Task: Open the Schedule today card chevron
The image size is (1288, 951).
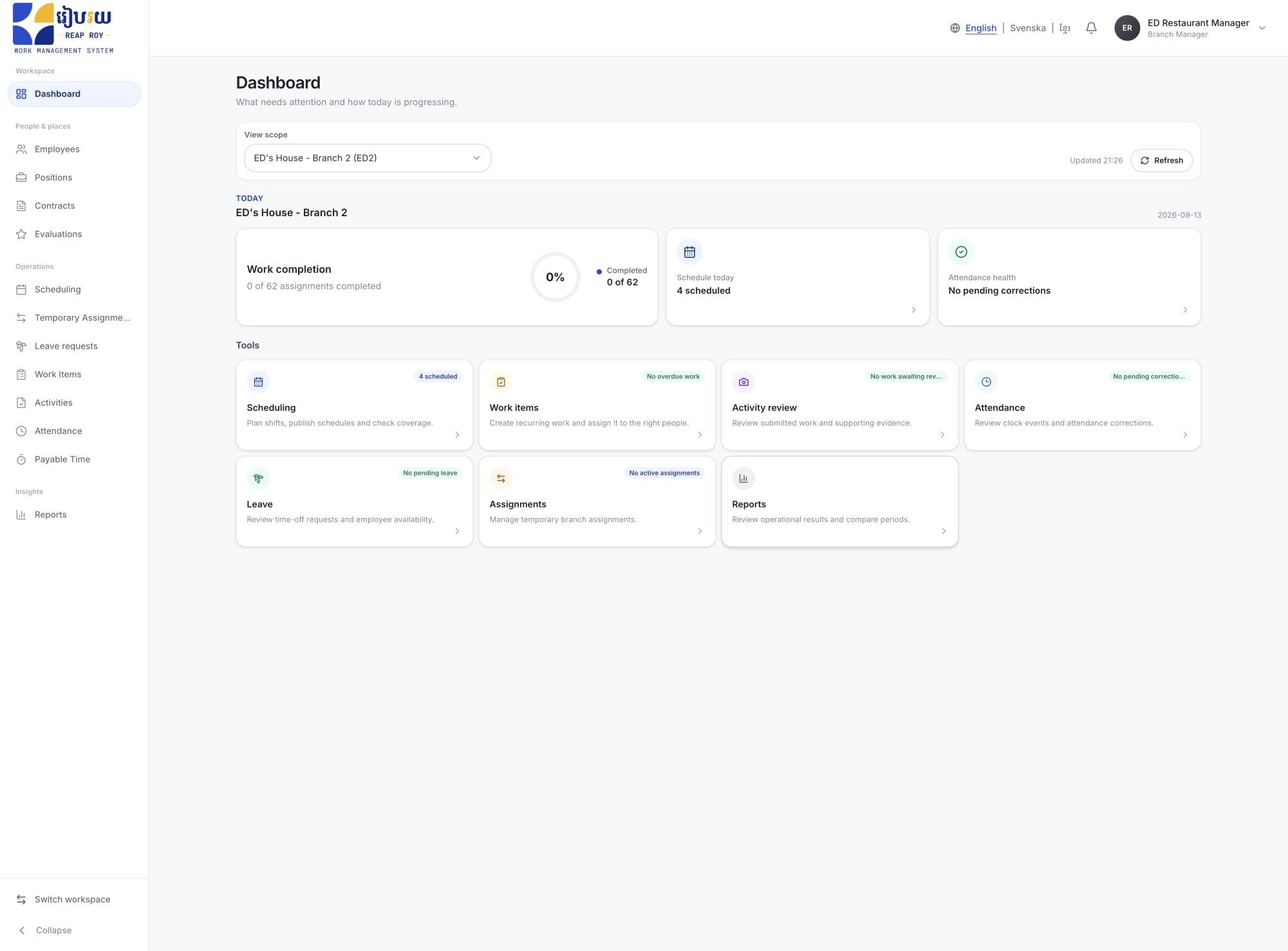Action: coord(913,310)
